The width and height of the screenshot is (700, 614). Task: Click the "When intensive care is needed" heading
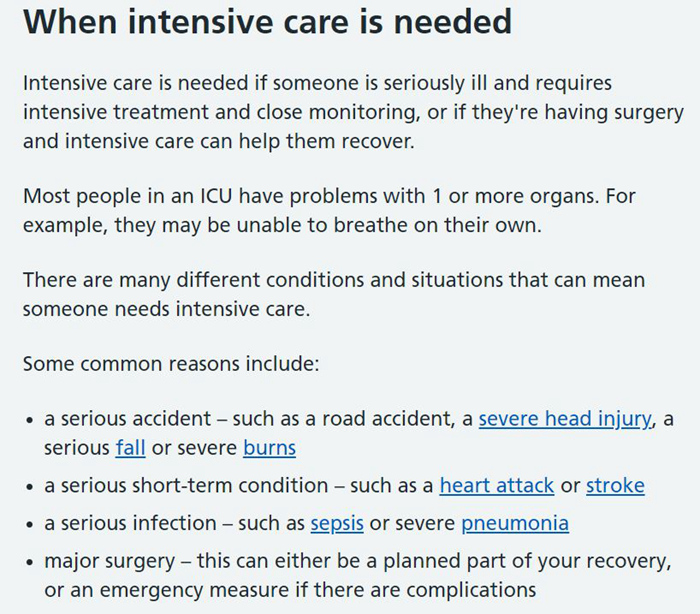point(267,22)
